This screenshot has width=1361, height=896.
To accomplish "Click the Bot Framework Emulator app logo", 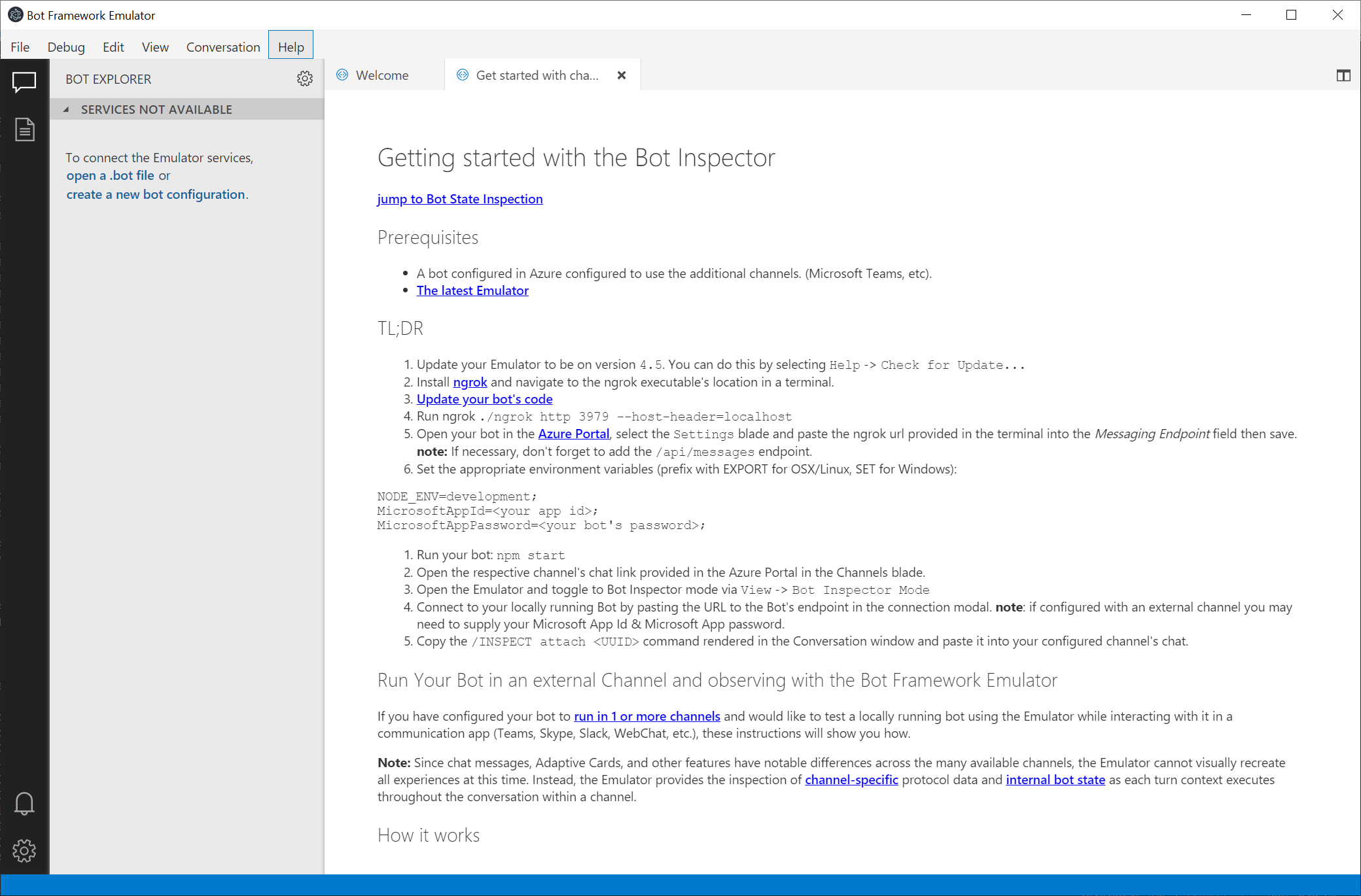I will coord(15,14).
